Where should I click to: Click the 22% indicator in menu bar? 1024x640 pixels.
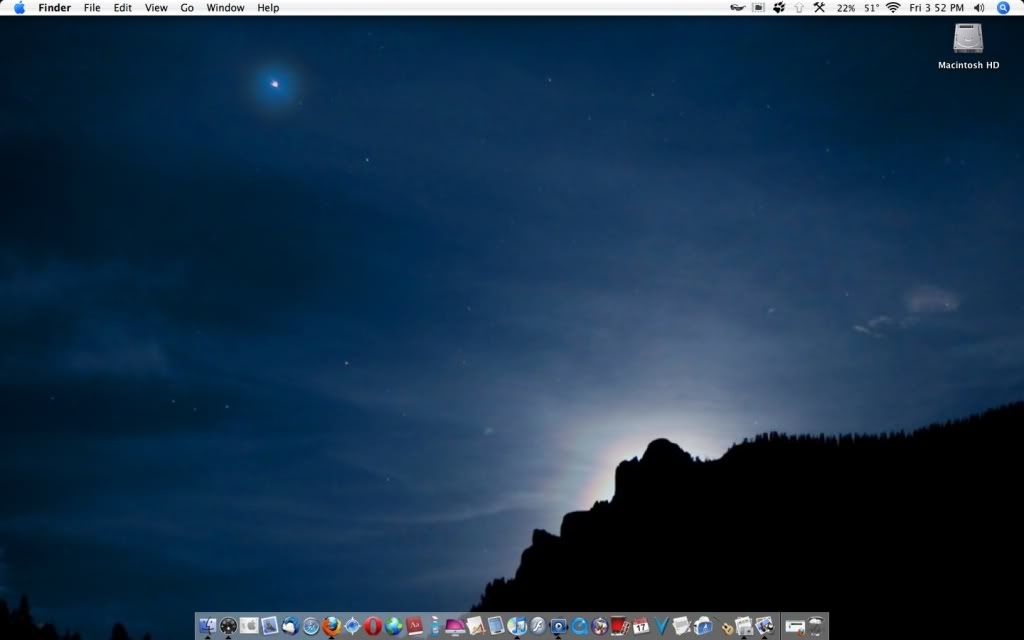click(x=846, y=8)
